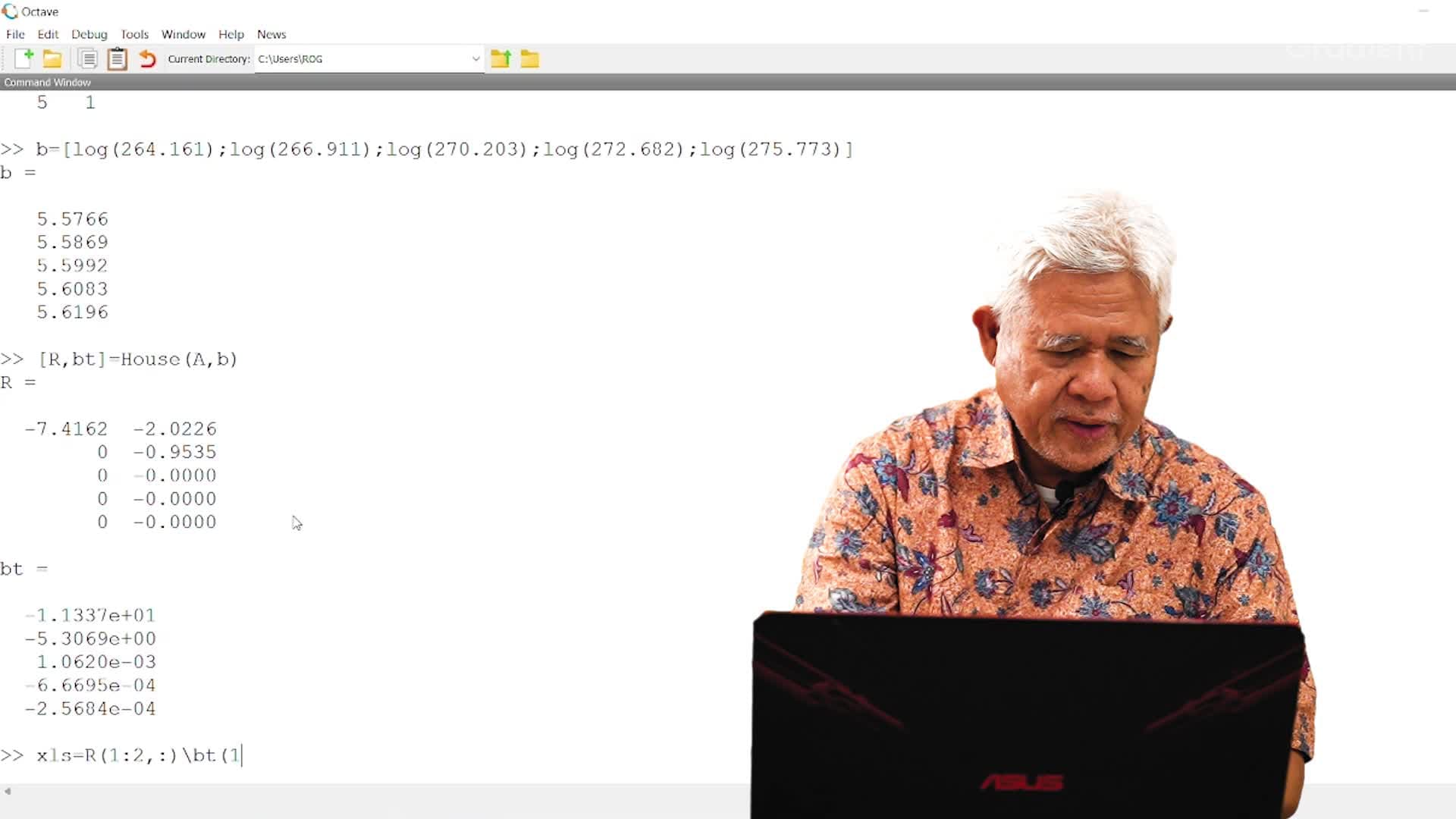The height and width of the screenshot is (819, 1456).
Task: Click the Undo icon
Action: pos(147,58)
